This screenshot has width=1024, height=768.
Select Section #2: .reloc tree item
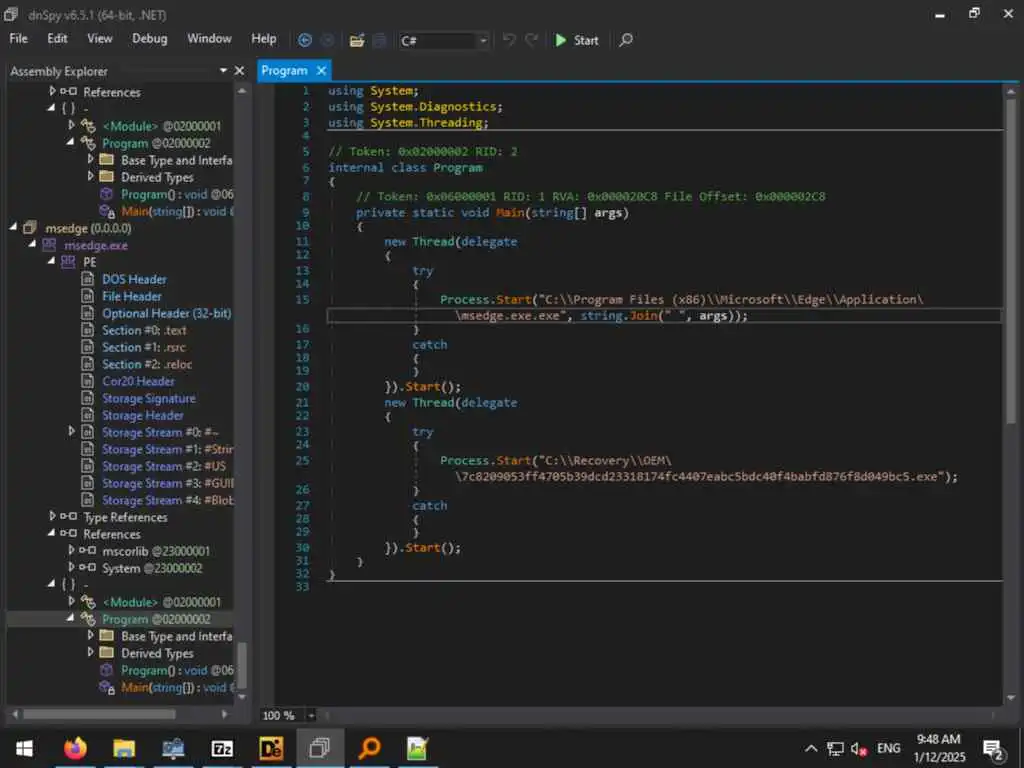click(x=147, y=364)
